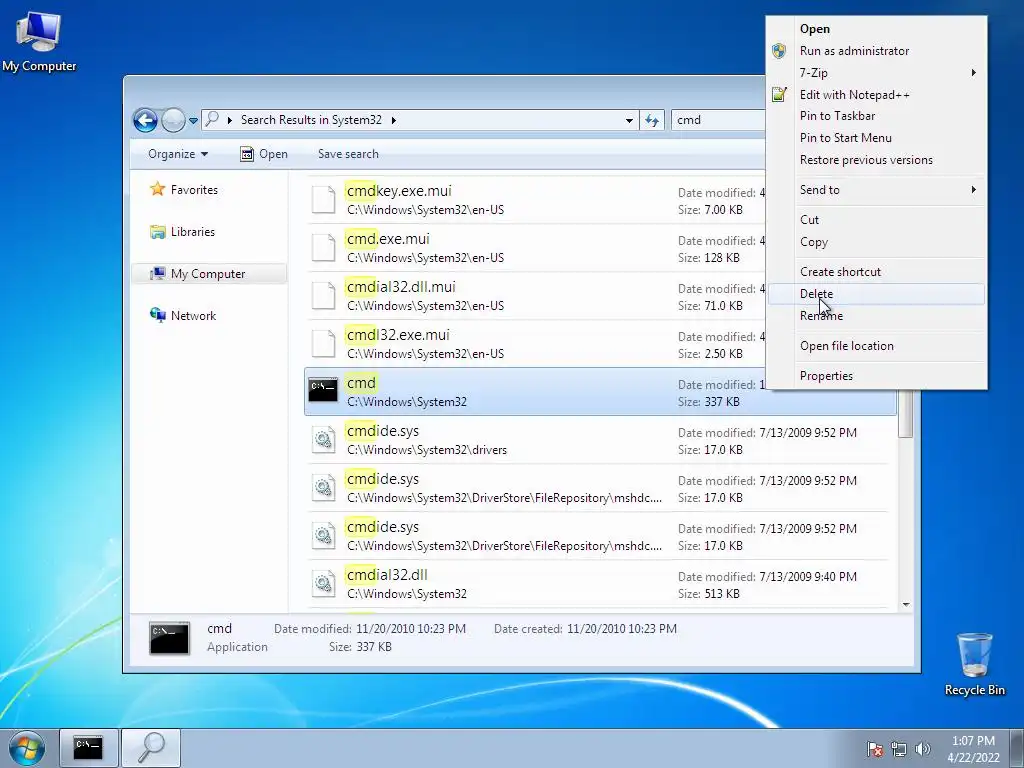Click the volume speaker tray icon

coord(923,749)
